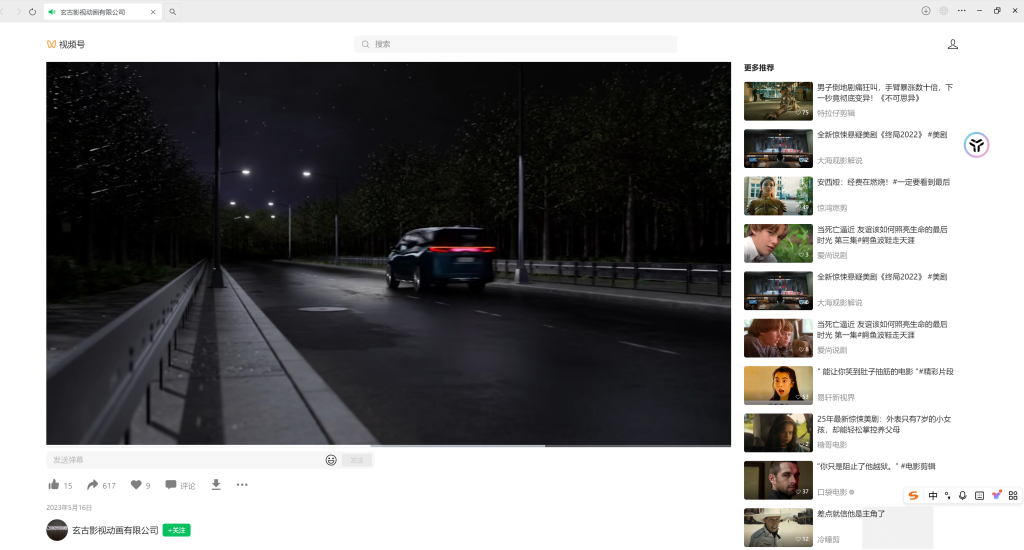
Task: Open the grid toolbox icon on input toolbar
Action: pos(1013,496)
